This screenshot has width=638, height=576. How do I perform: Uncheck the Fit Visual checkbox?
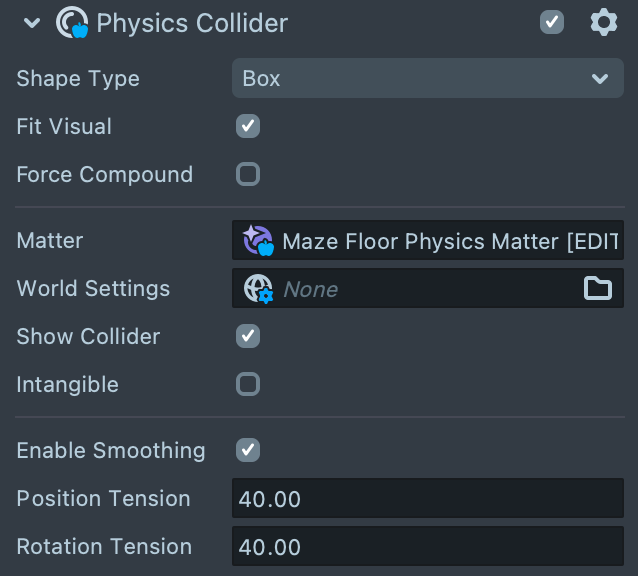pos(248,126)
